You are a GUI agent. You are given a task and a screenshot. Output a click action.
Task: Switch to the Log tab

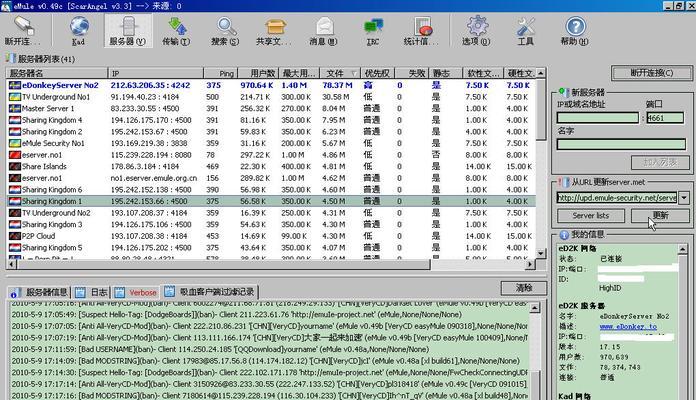point(91,292)
